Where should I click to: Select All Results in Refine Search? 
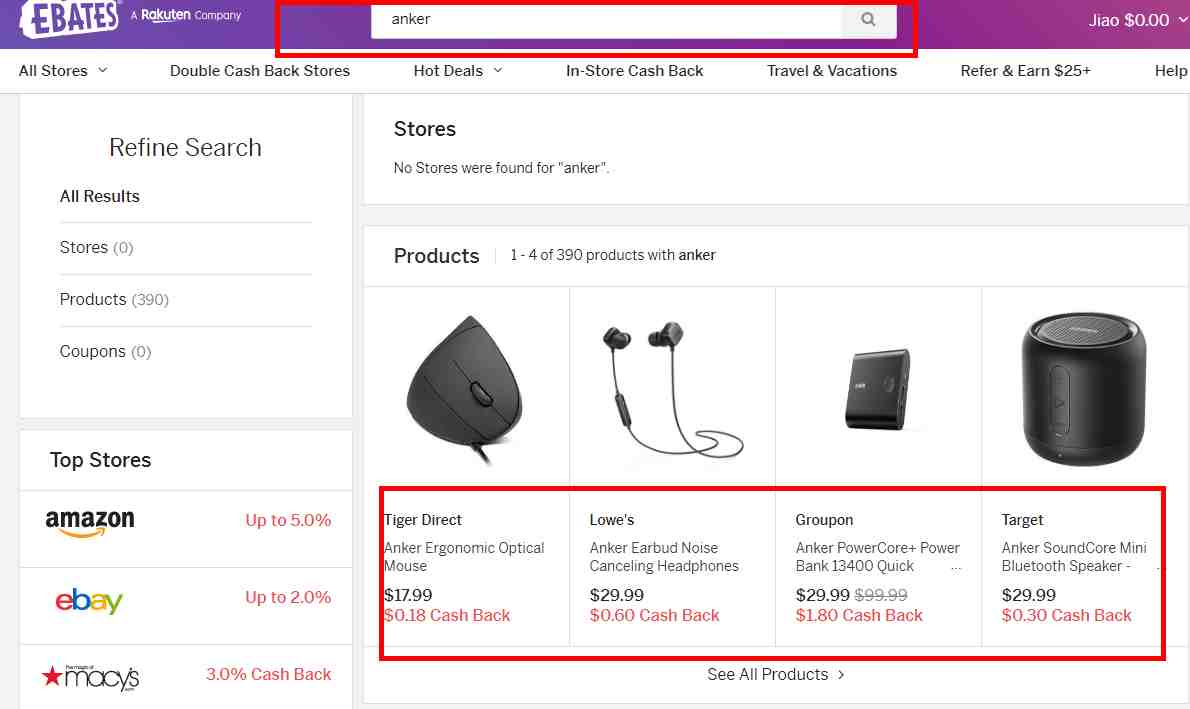coord(100,197)
